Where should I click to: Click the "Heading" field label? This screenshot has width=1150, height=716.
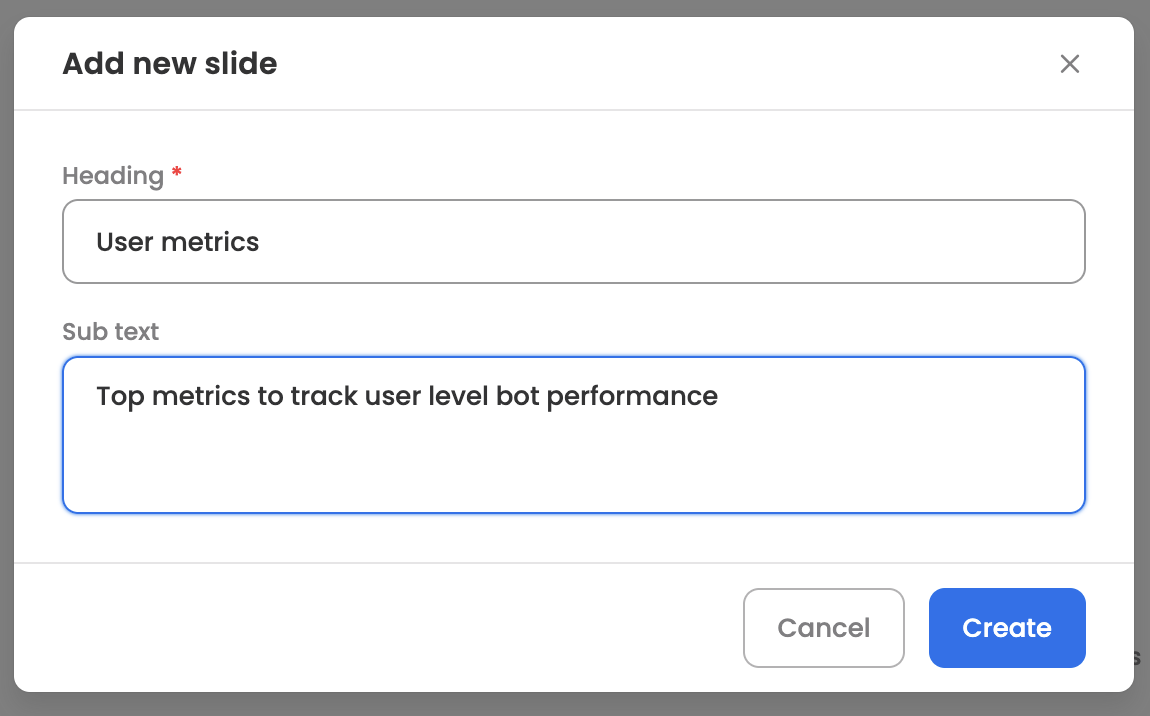[113, 176]
